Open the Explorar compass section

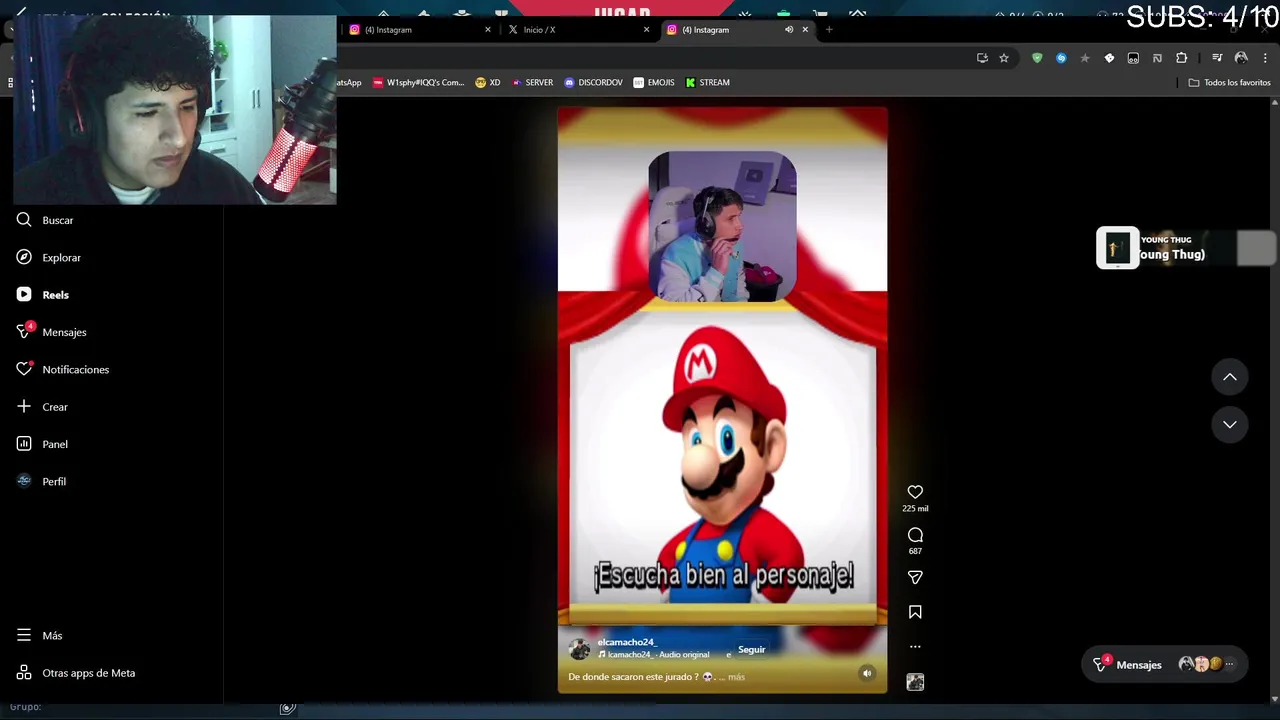click(x=48, y=257)
